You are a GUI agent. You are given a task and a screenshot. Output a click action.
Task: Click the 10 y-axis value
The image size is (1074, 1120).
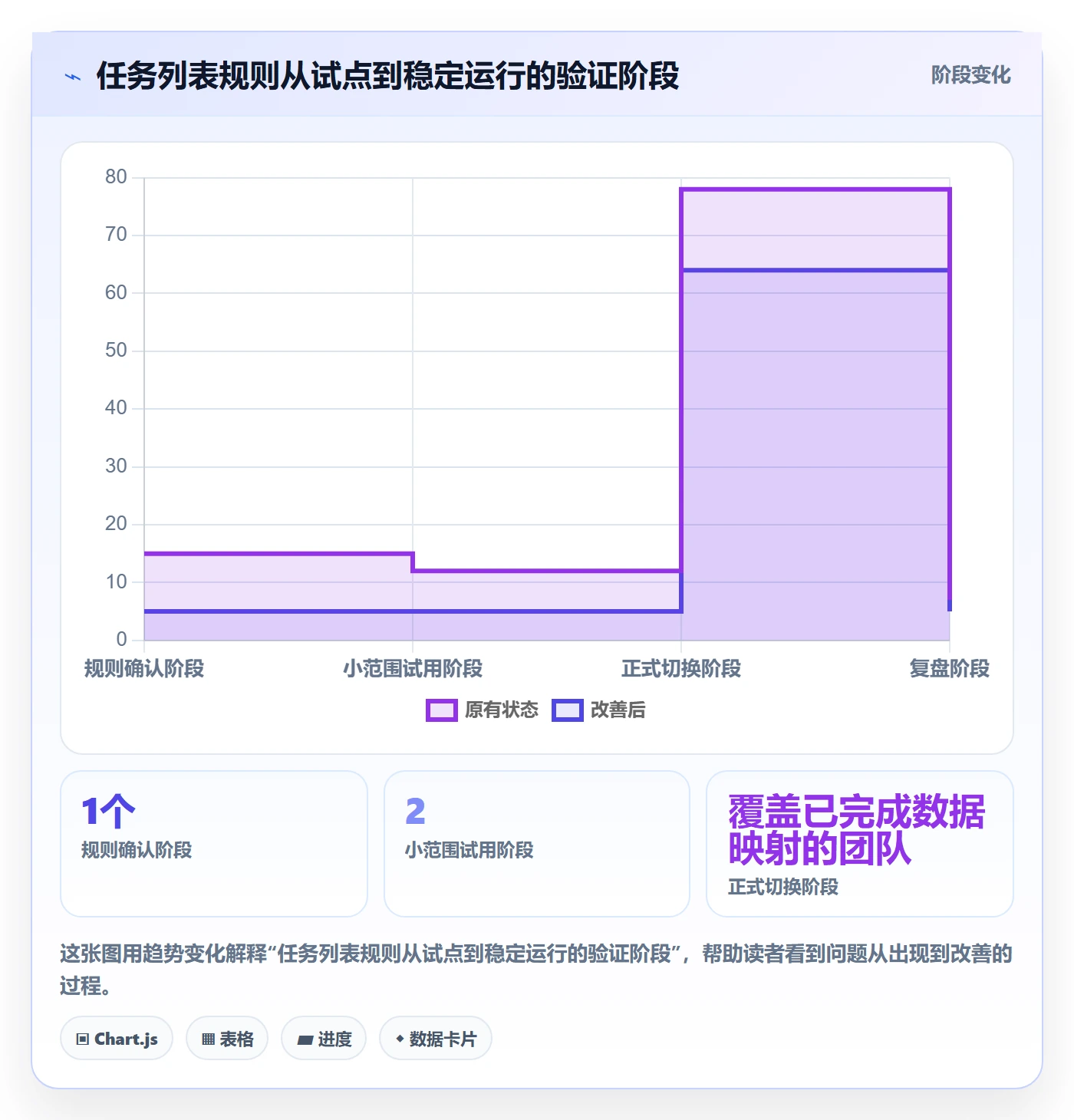tap(116, 582)
